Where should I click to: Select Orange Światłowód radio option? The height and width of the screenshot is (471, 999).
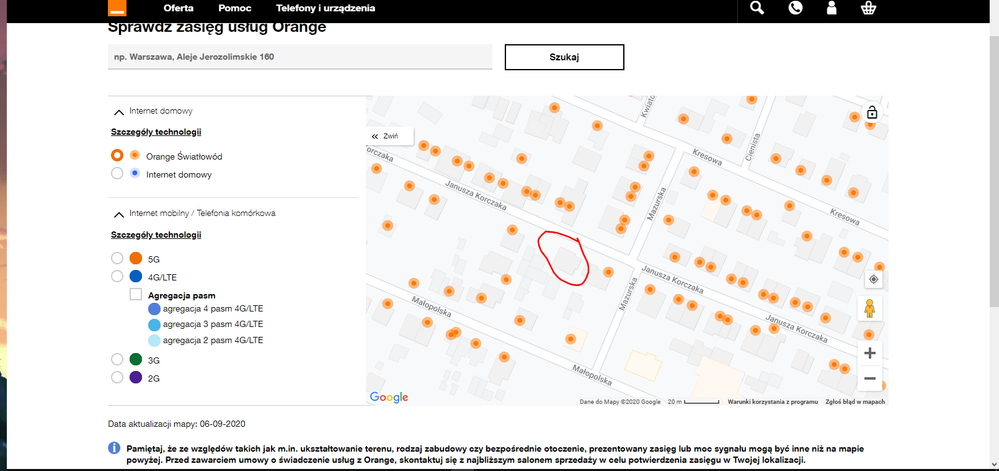[117, 156]
